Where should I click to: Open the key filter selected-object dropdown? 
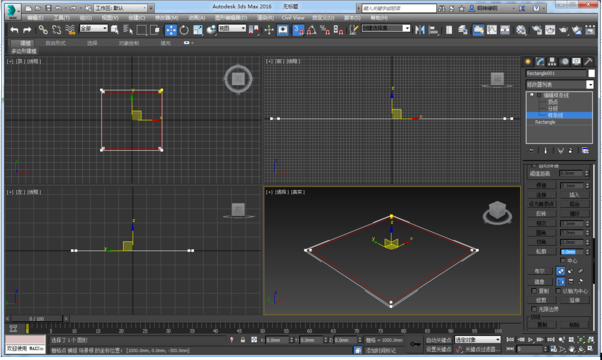pos(478,340)
